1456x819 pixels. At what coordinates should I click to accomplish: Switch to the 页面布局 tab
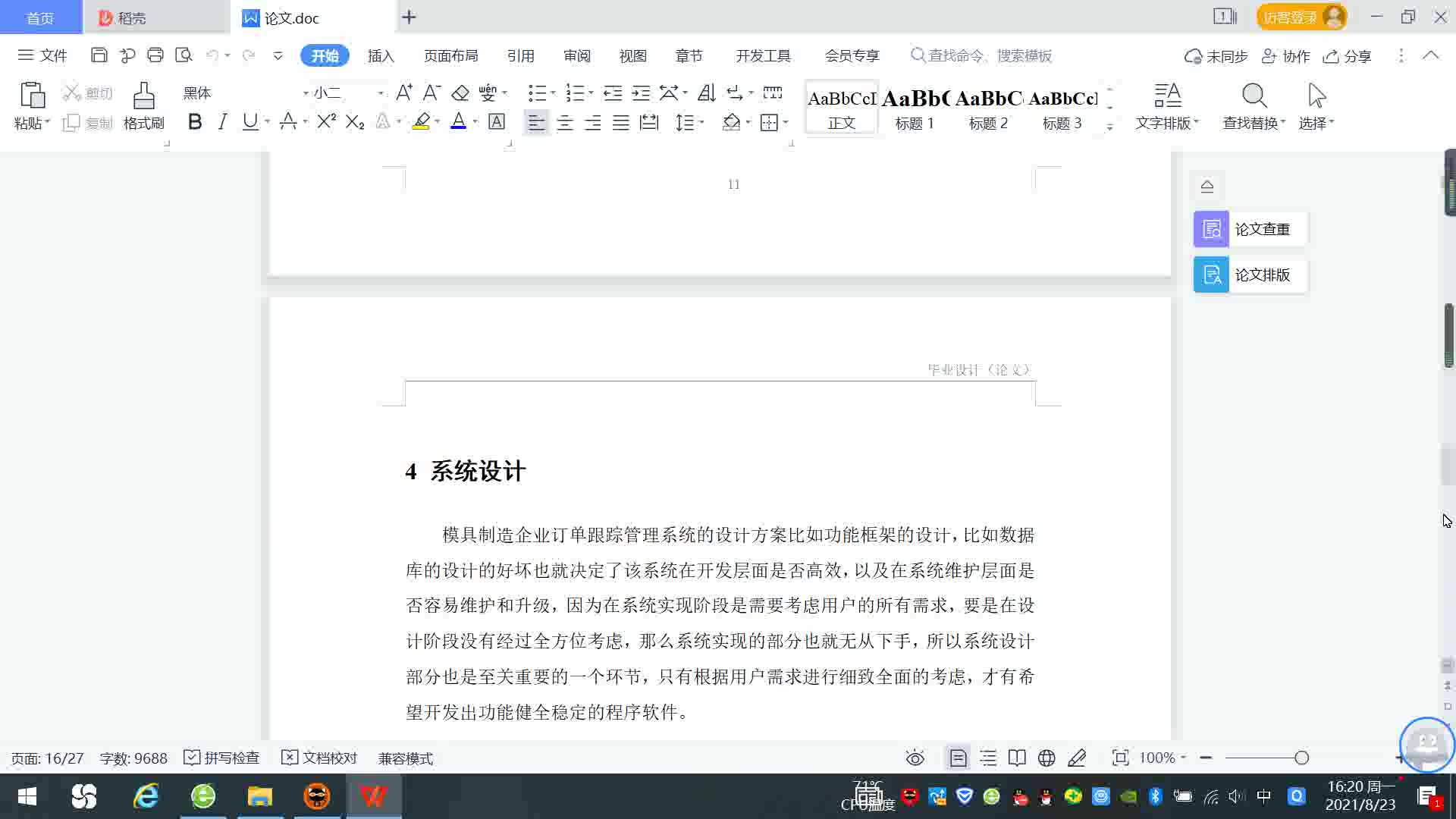[450, 55]
